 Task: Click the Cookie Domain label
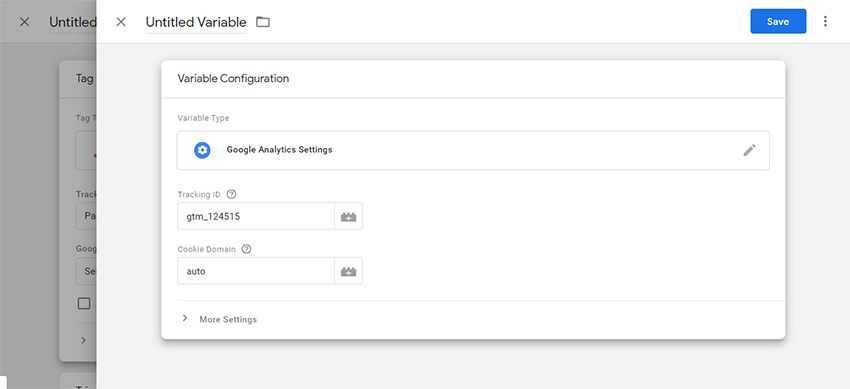tap(207, 249)
